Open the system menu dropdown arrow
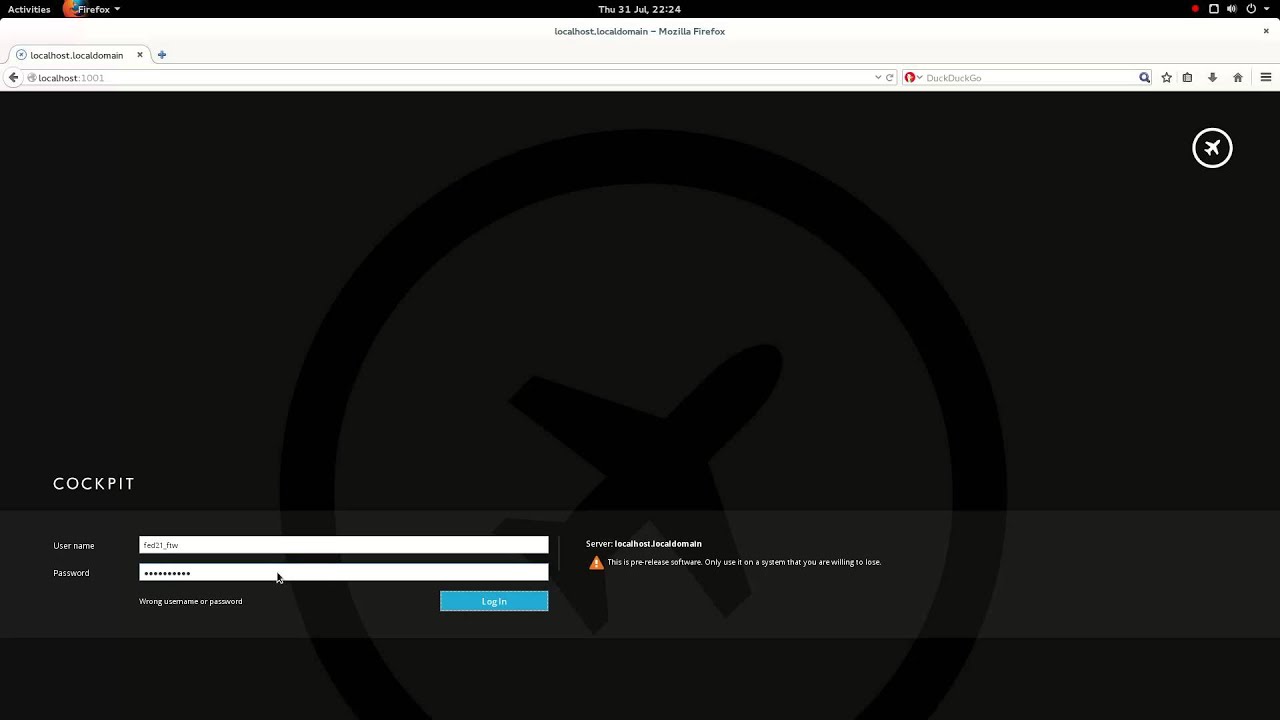1280x720 pixels. (1265, 9)
